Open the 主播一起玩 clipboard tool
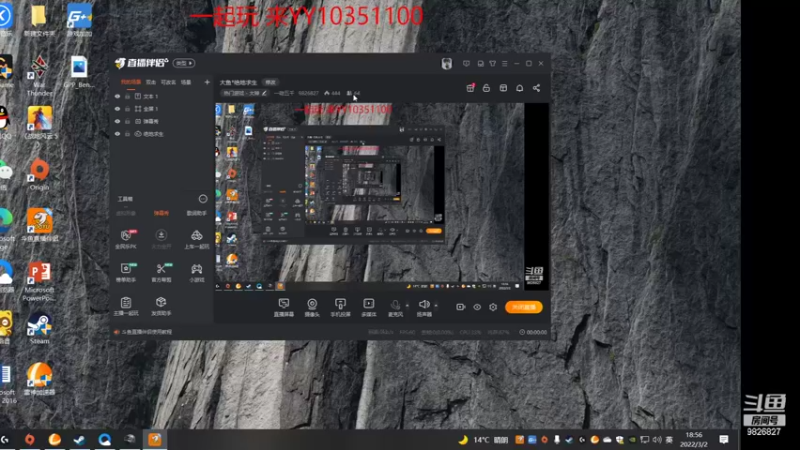The height and width of the screenshot is (450, 800). (126, 306)
